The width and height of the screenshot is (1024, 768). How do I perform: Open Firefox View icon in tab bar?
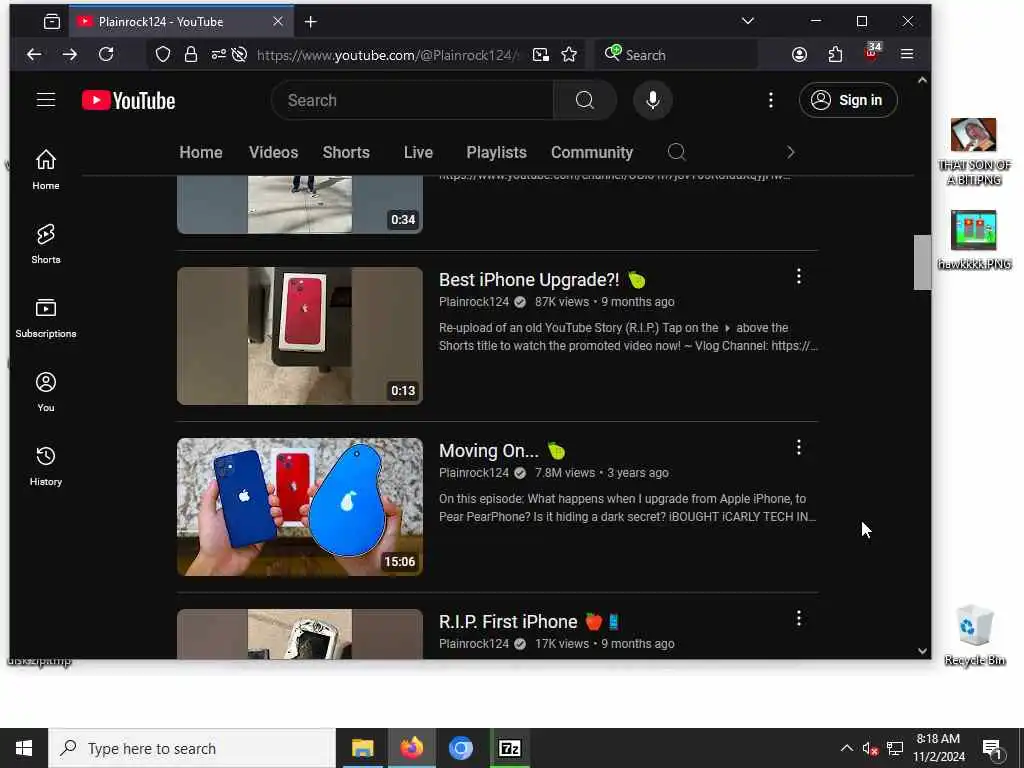point(52,22)
